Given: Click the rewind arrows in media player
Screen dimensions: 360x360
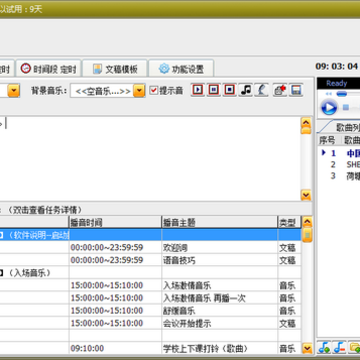Looking at the screenshot, I should (329, 94).
